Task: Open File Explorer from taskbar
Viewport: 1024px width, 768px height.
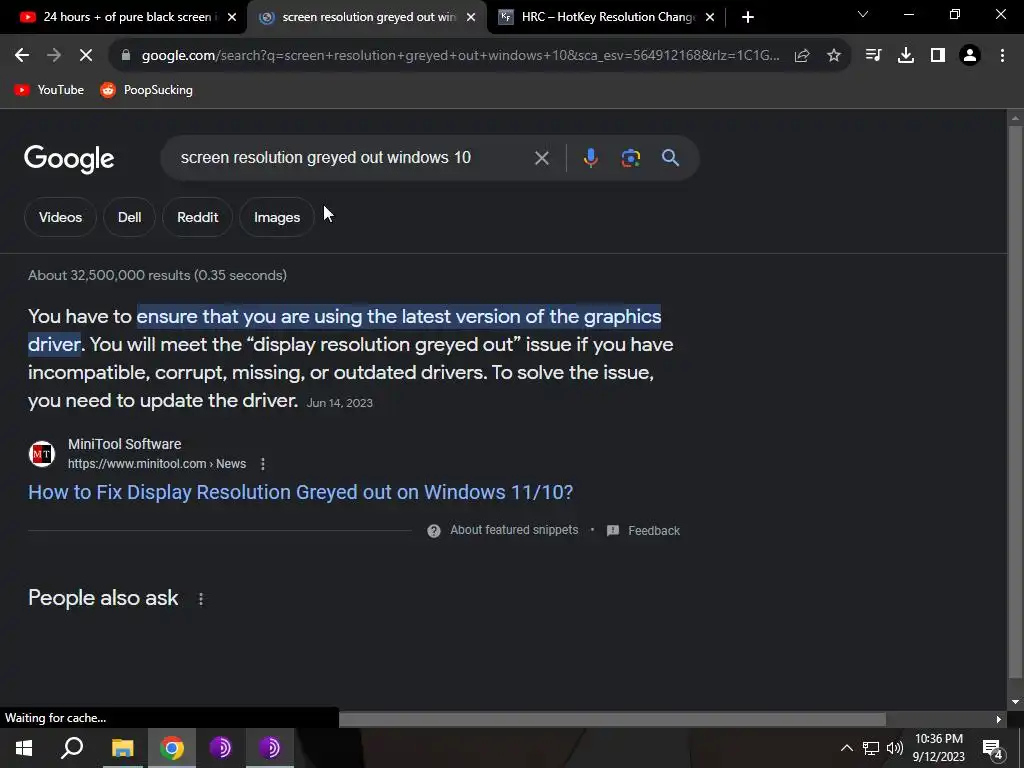Action: [x=122, y=748]
